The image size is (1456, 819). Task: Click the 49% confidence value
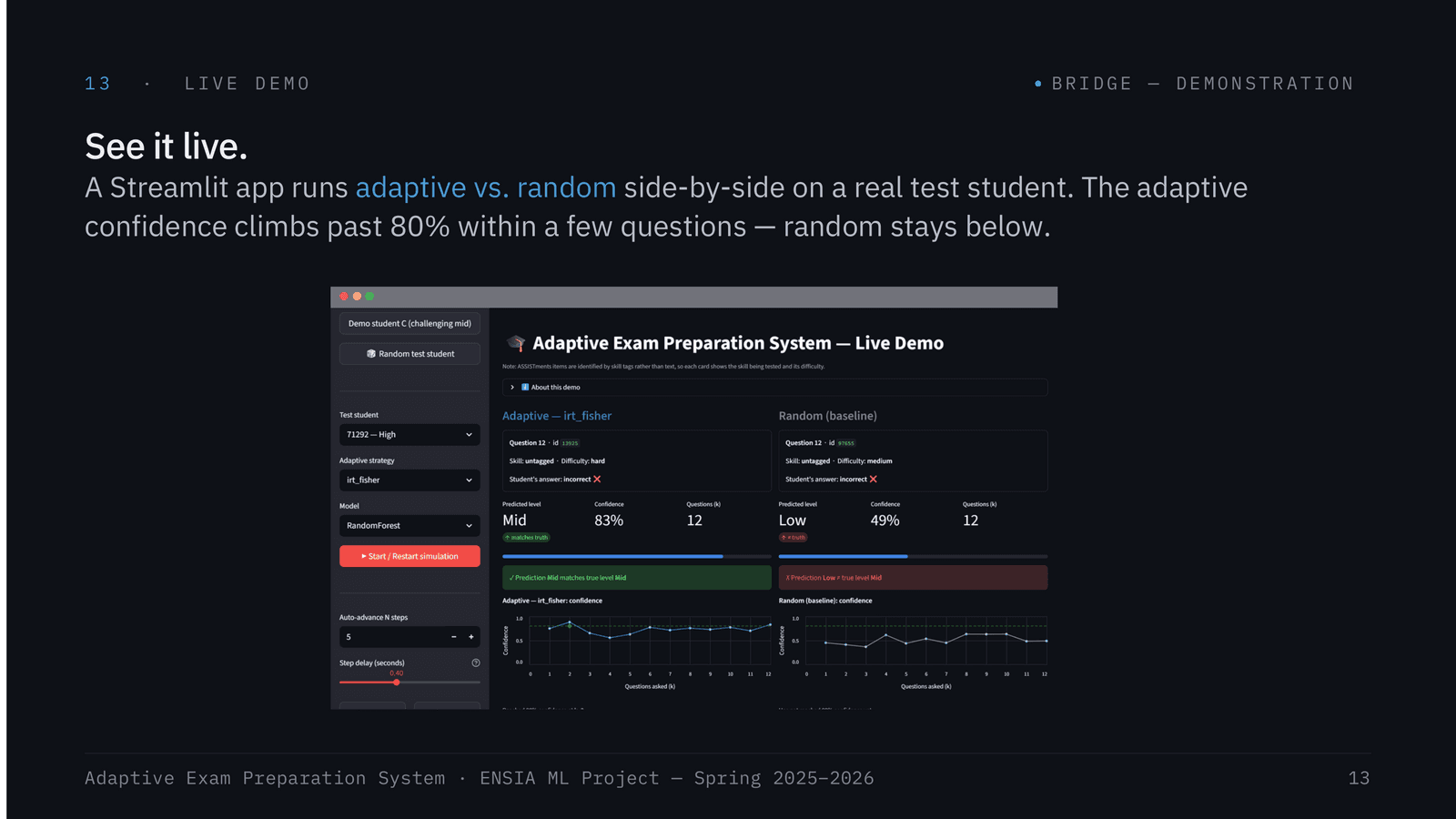point(885,521)
